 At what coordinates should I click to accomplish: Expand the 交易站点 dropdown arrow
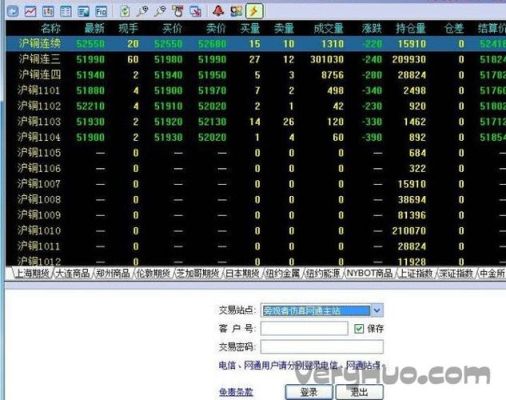[377, 310]
